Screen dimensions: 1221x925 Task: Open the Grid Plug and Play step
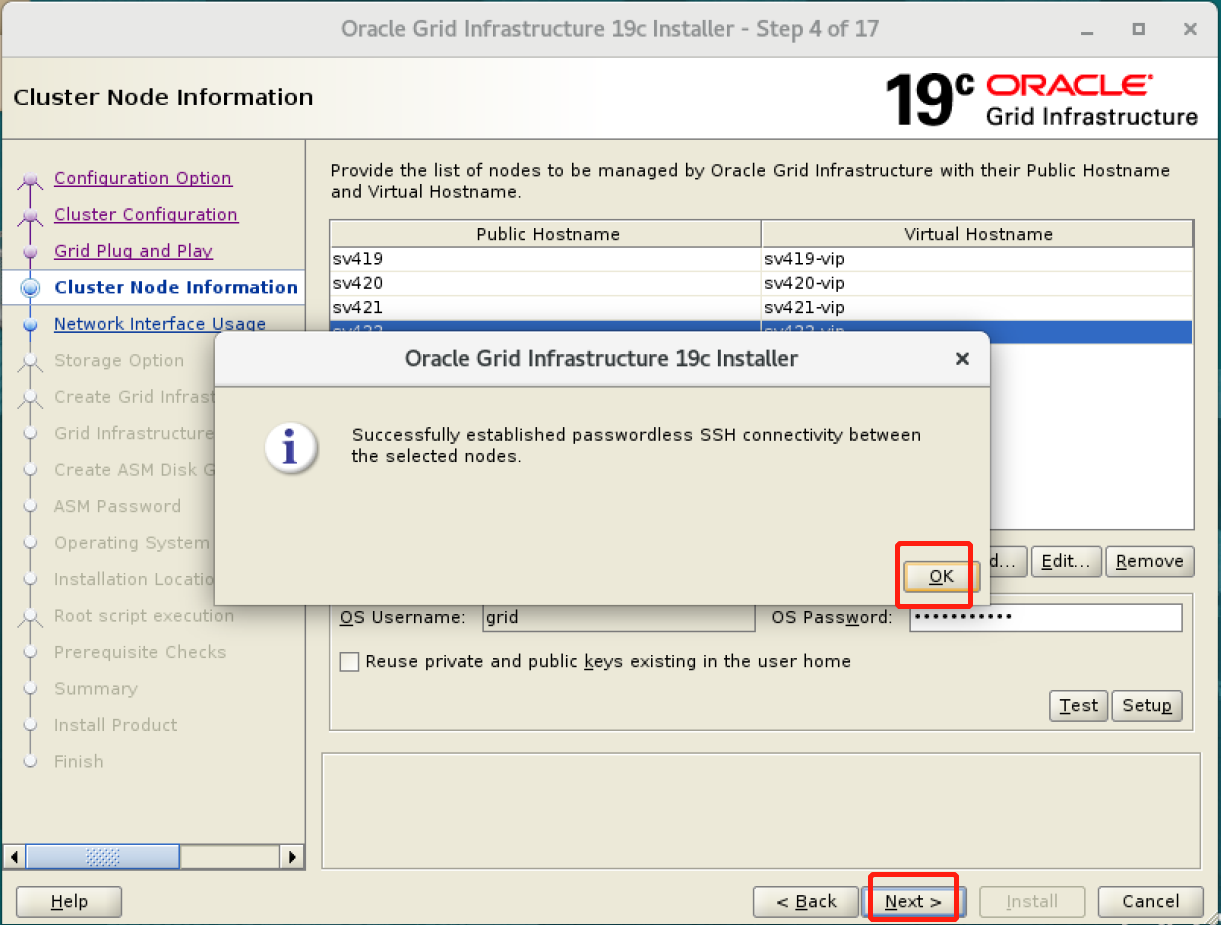coord(133,251)
